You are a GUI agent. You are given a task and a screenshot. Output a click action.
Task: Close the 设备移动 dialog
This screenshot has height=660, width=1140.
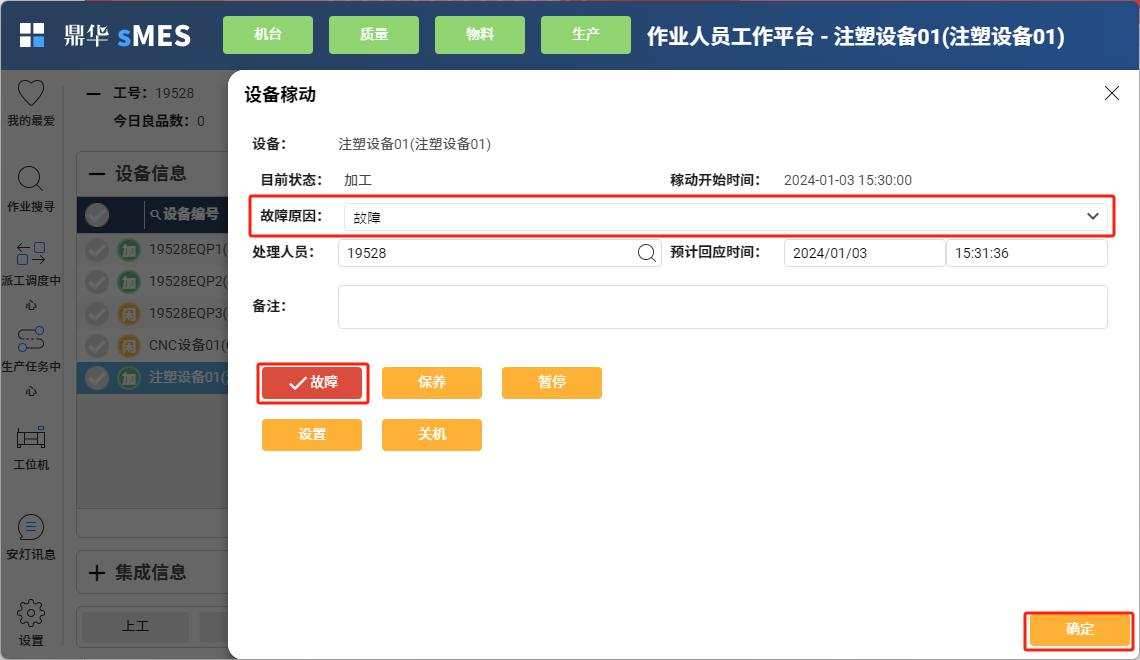coord(1112,93)
